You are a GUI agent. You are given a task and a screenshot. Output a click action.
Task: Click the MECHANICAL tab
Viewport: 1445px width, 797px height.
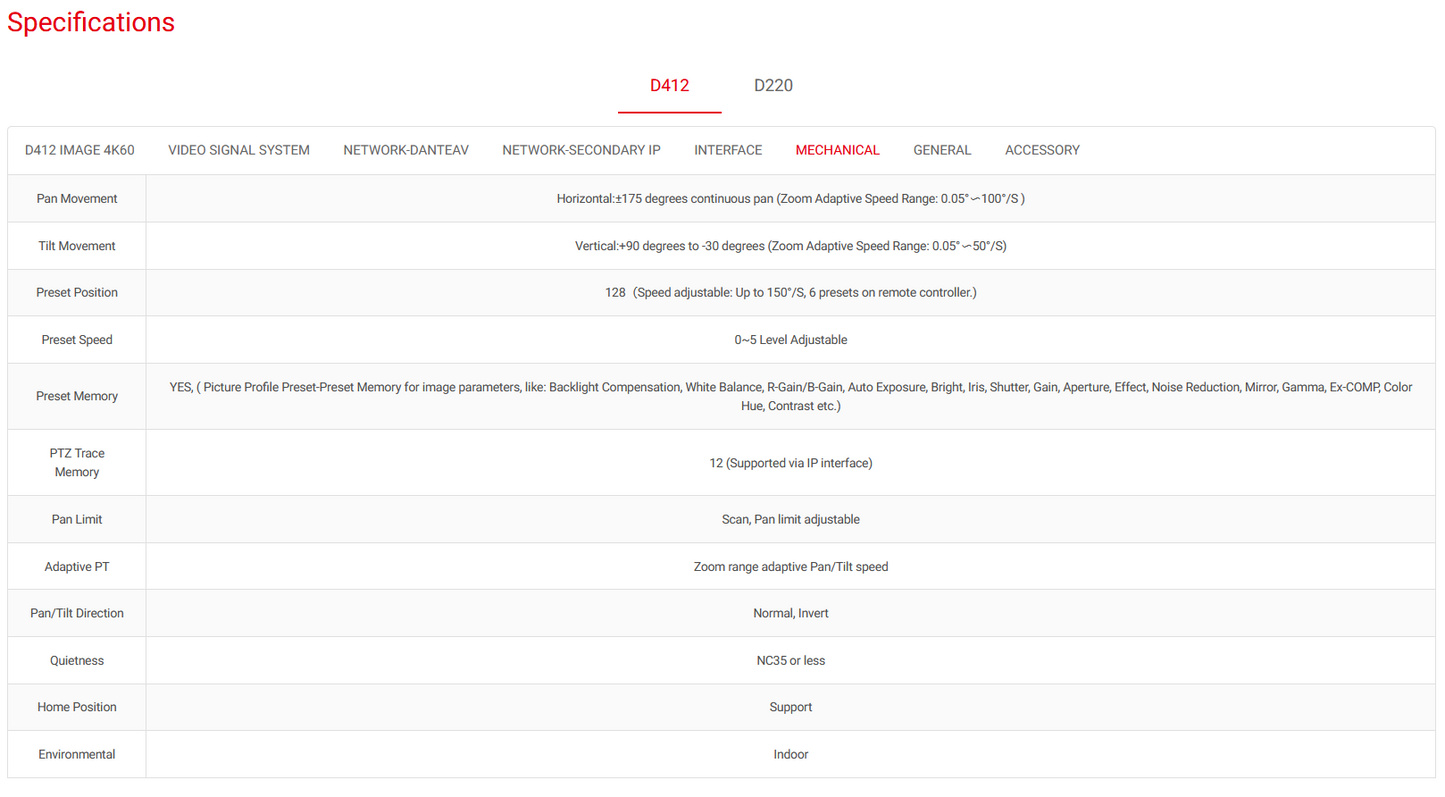pyautogui.click(x=837, y=150)
